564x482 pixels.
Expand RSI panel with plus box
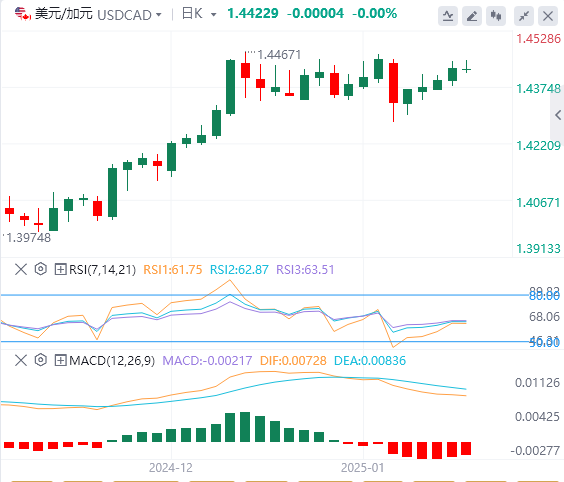pos(60,269)
